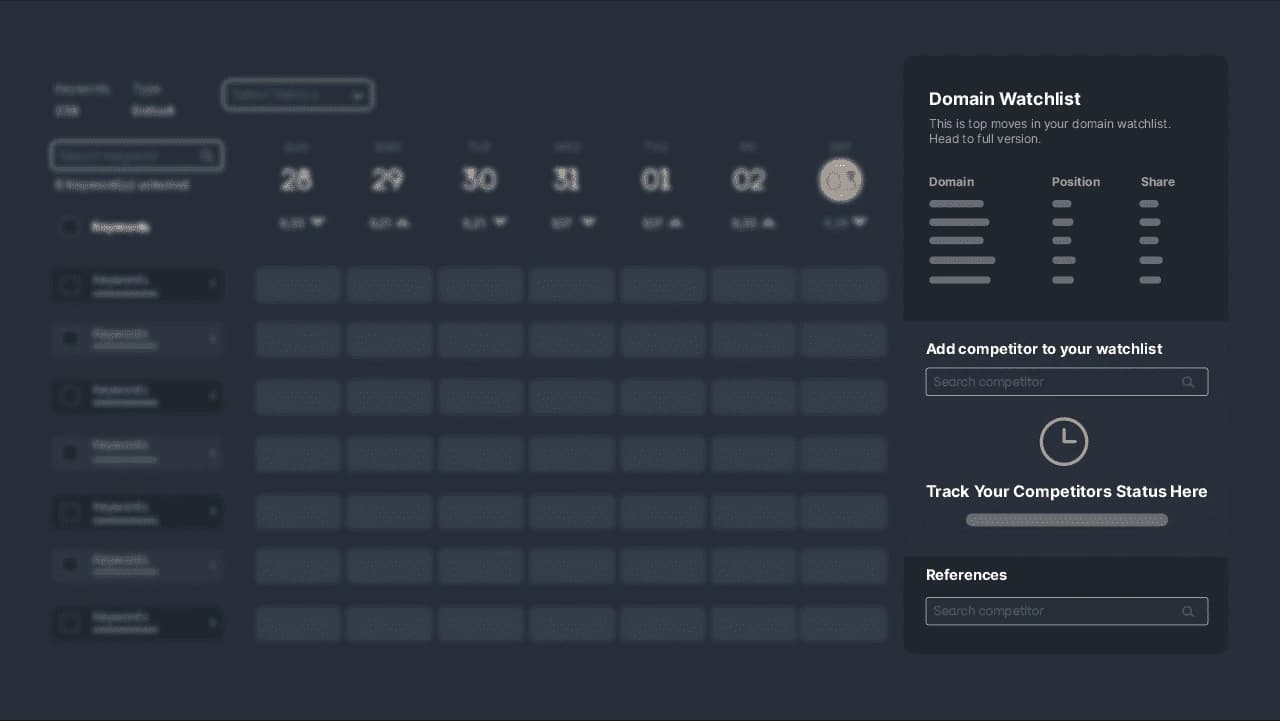1280x721 pixels.
Task: Expand the third keyword row chevron
Action: pyautogui.click(x=213, y=397)
